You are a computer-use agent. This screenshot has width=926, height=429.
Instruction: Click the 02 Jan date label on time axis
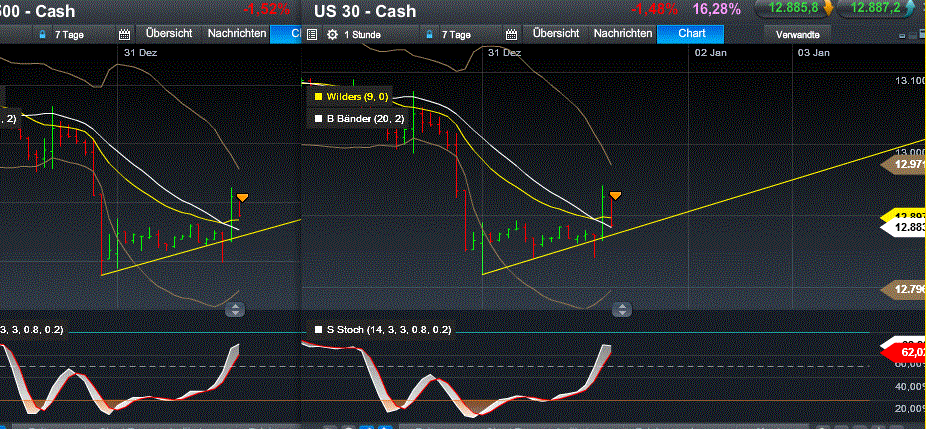[710, 53]
